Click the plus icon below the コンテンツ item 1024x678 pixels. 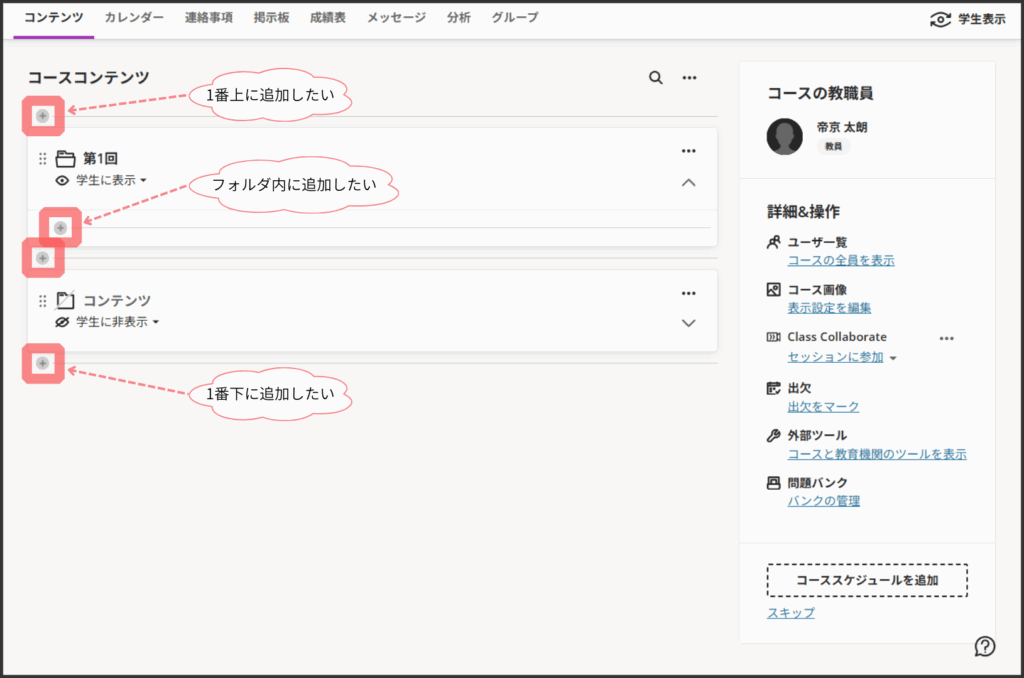42,363
